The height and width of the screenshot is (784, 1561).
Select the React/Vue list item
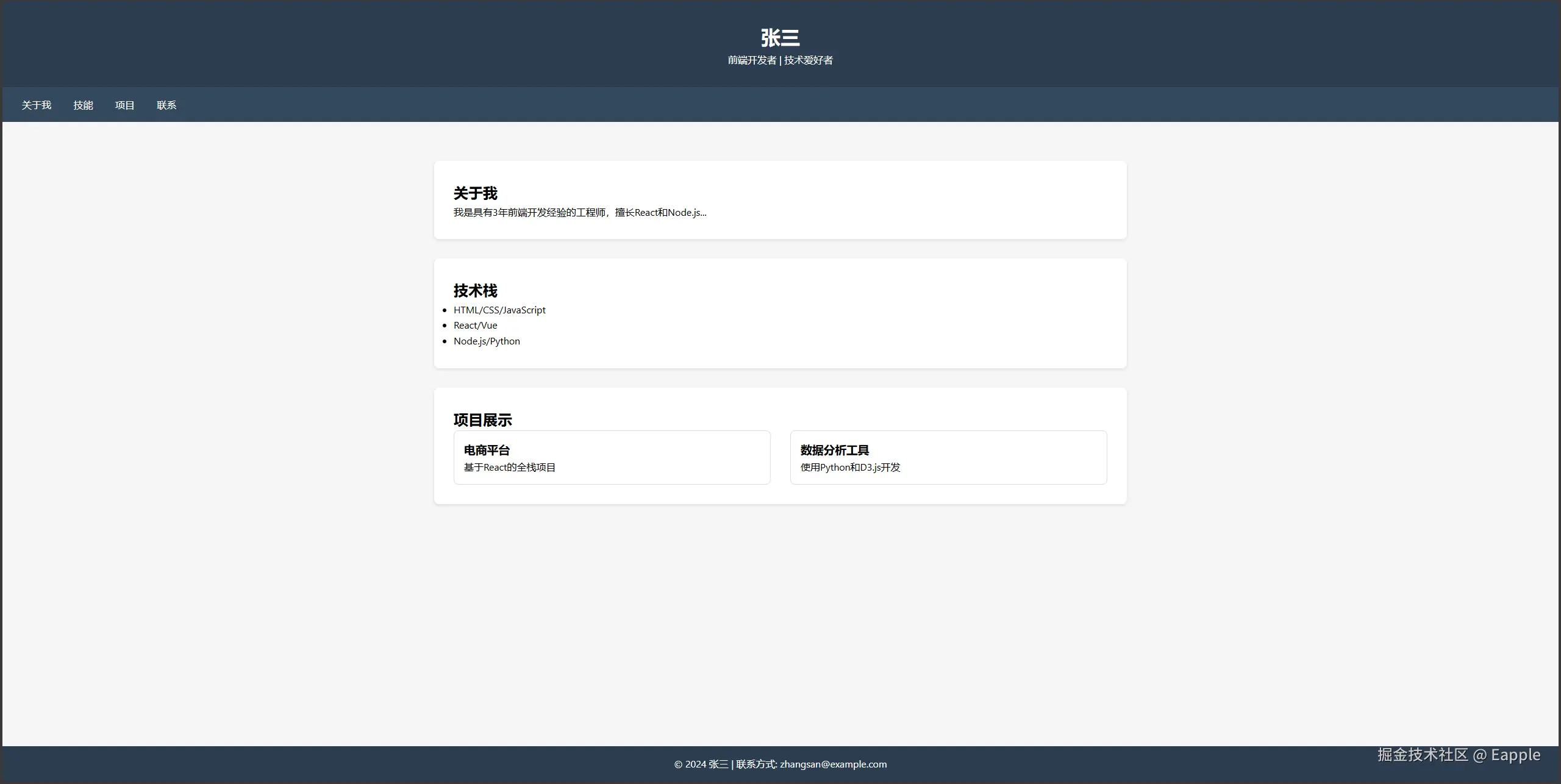point(475,326)
